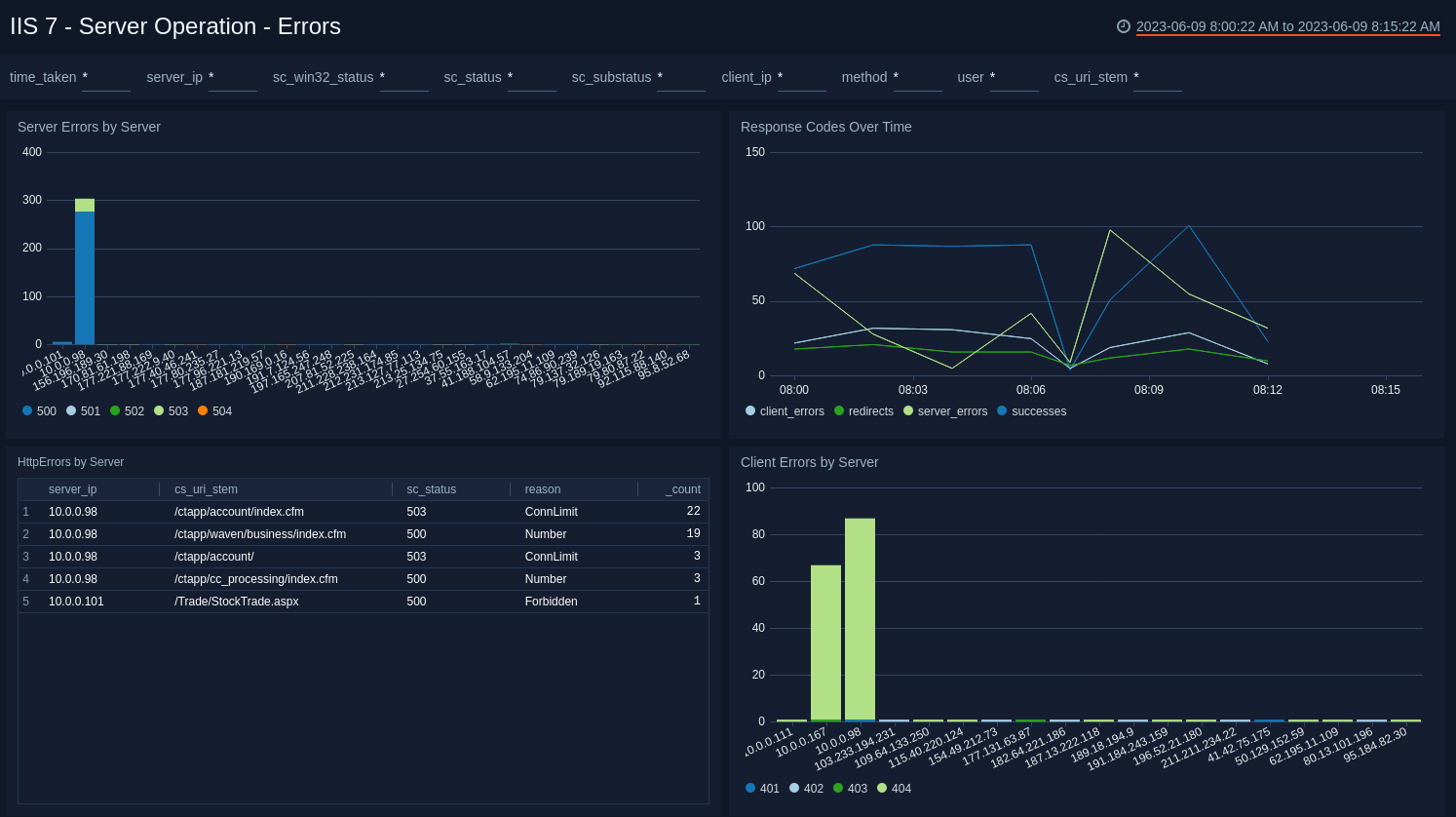Image resolution: width=1456 pixels, height=817 pixels.
Task: Click the server_ip filter input
Action: [x=232, y=78]
